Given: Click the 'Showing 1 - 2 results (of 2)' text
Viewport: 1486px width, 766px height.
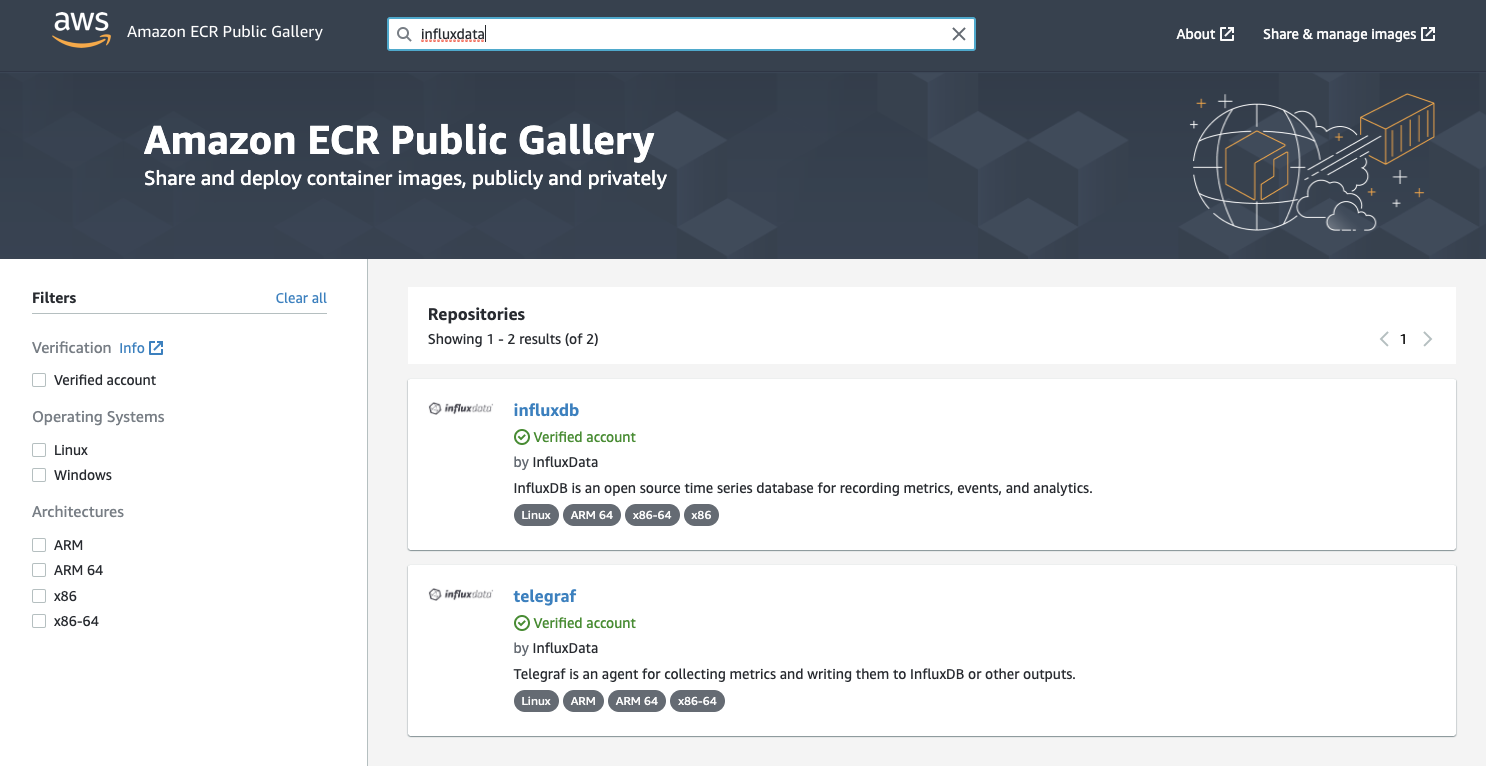Looking at the screenshot, I should pyautogui.click(x=513, y=339).
